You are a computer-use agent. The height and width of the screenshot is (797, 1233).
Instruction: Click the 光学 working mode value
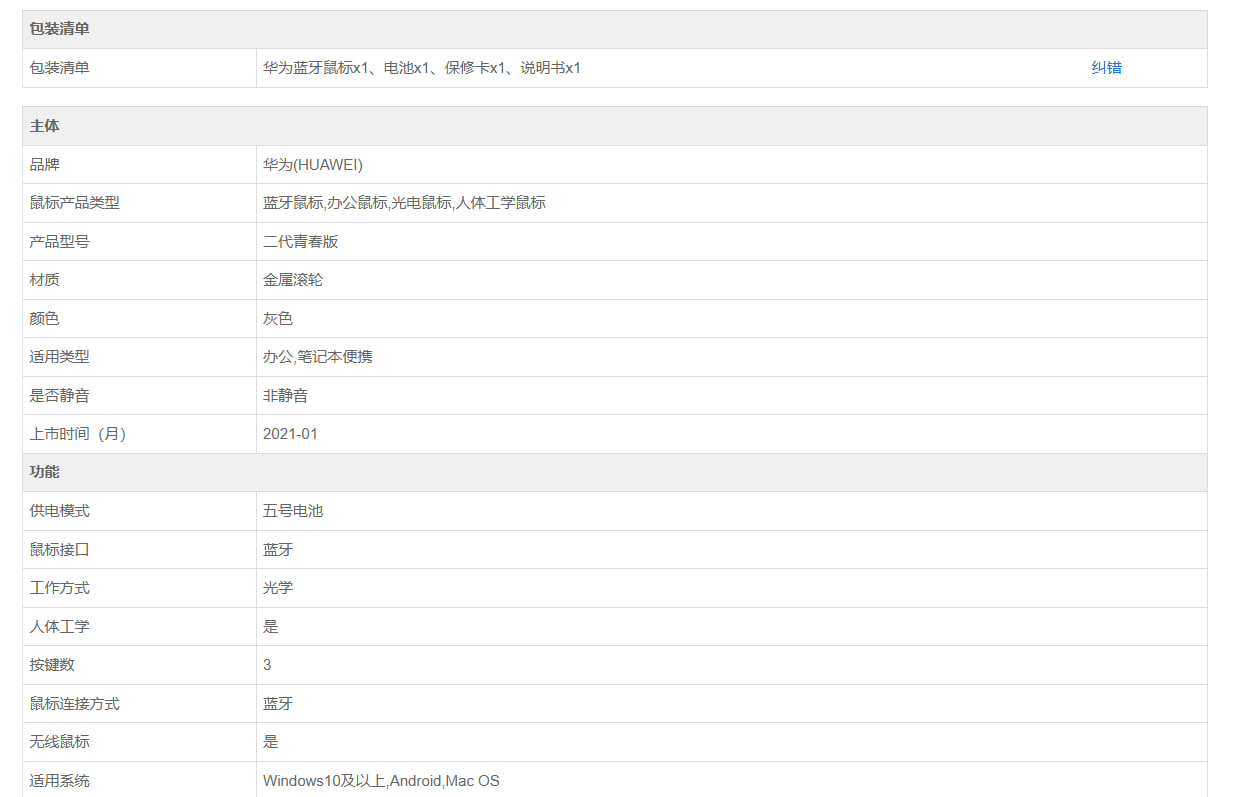coord(278,588)
